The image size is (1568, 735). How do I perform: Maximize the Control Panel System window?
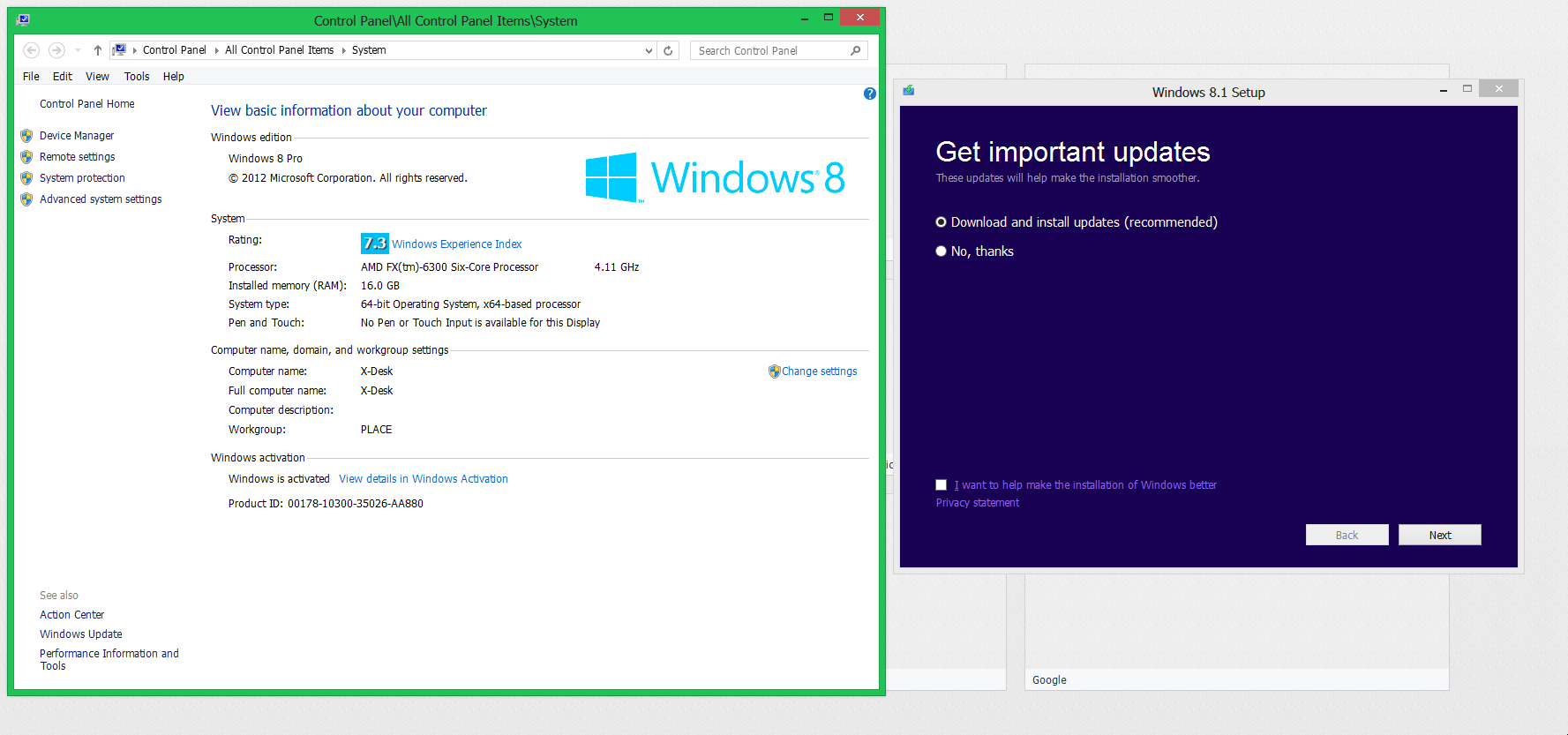[x=829, y=18]
